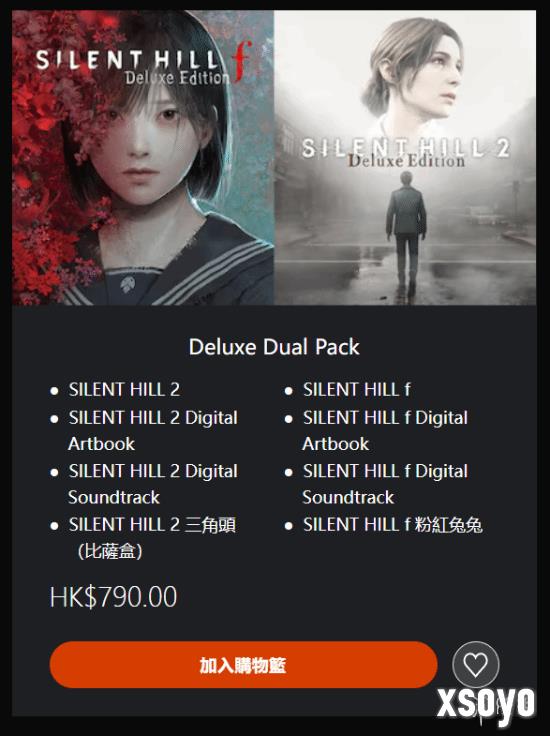This screenshot has height=736, width=550.
Task: Select the SILENT HILL 2 三角頭 (比薩盒) item
Action: tap(152, 537)
